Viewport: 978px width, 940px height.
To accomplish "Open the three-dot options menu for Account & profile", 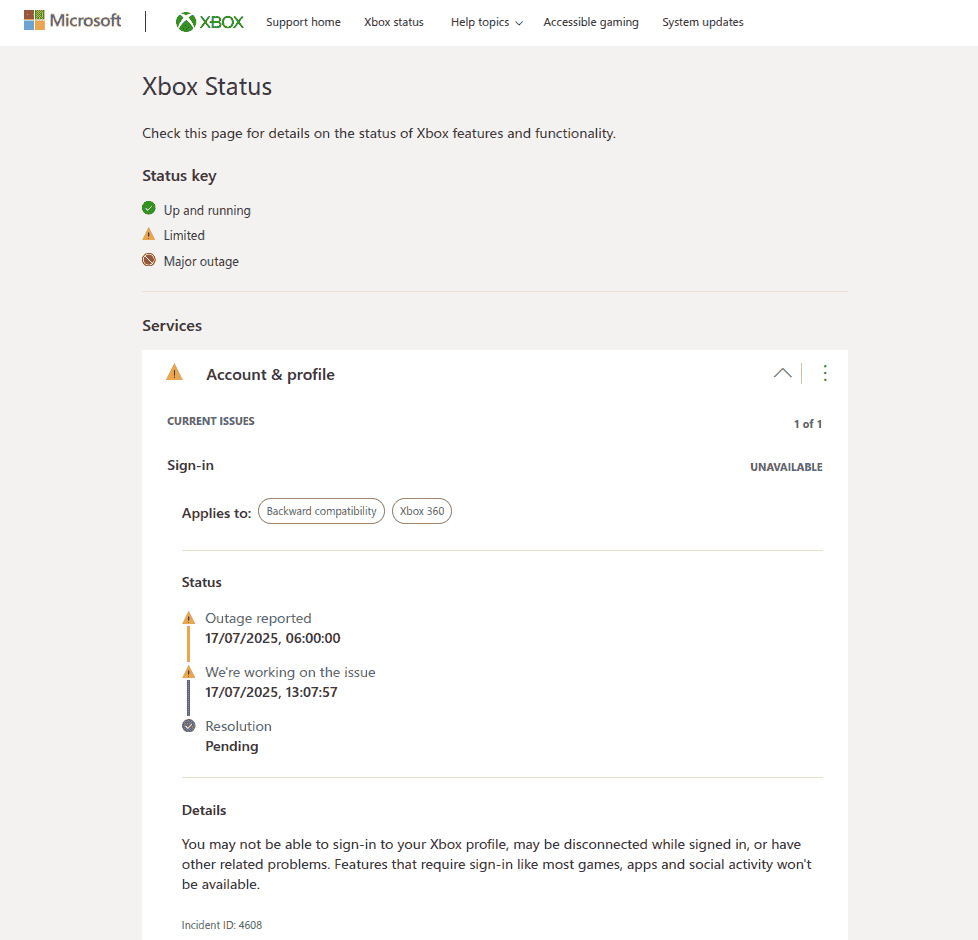I will 825,373.
